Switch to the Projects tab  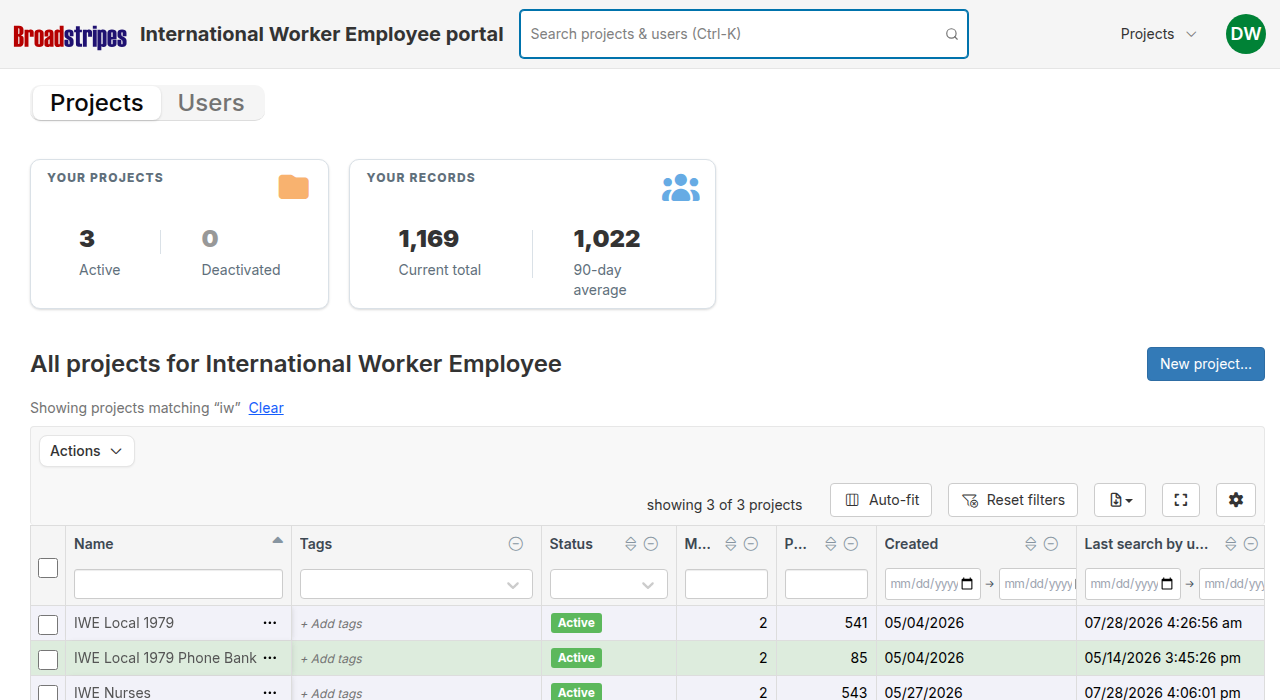(x=97, y=103)
